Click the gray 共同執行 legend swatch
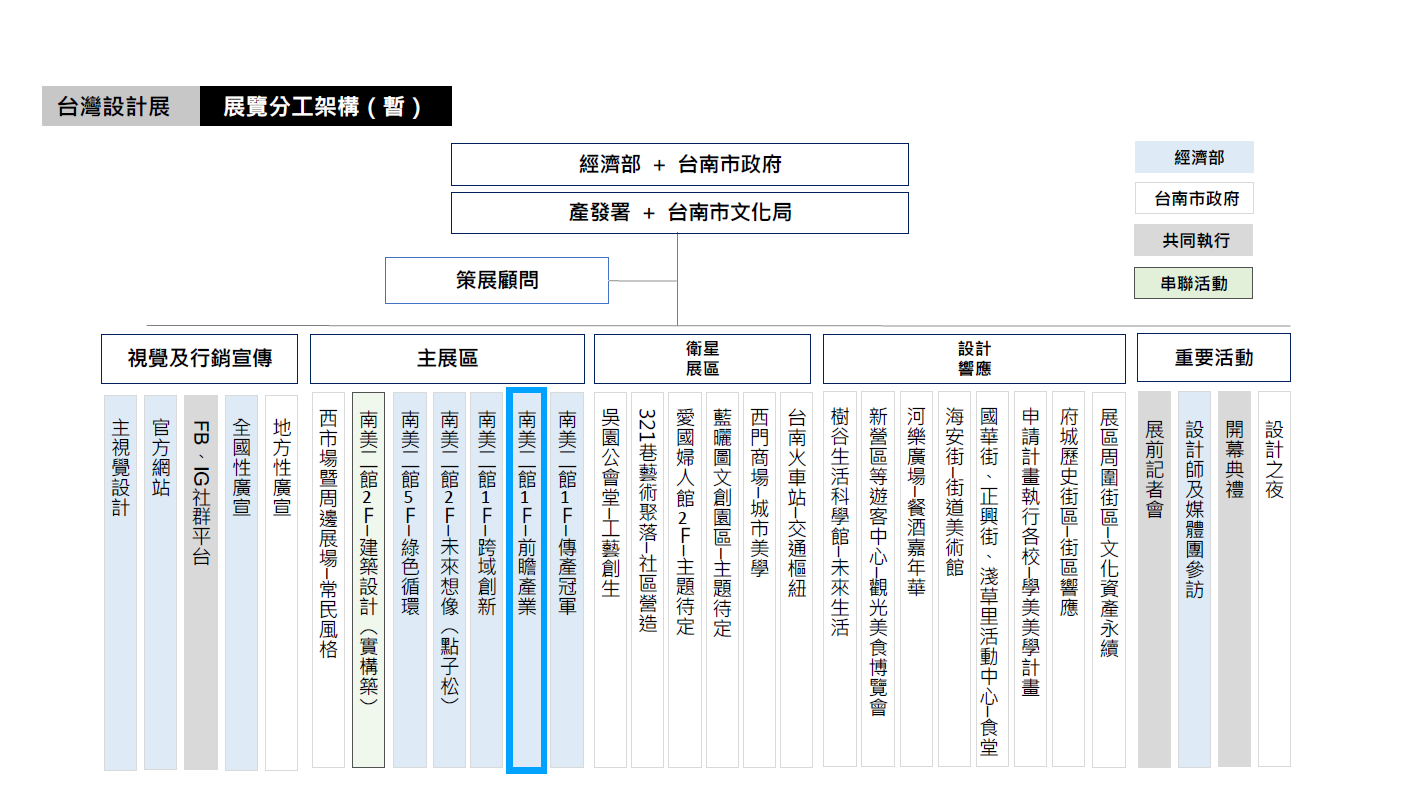The width and height of the screenshot is (1409, 793). 1193,241
